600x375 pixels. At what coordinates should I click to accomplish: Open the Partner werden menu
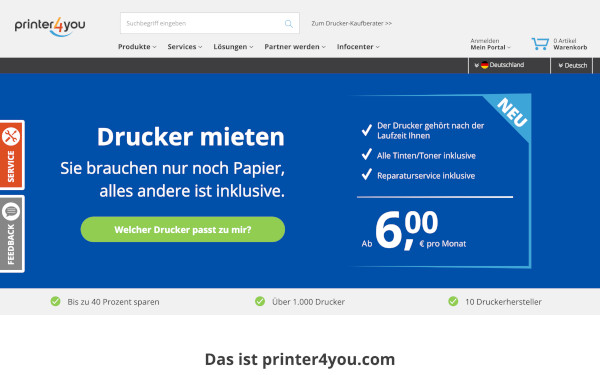[295, 47]
